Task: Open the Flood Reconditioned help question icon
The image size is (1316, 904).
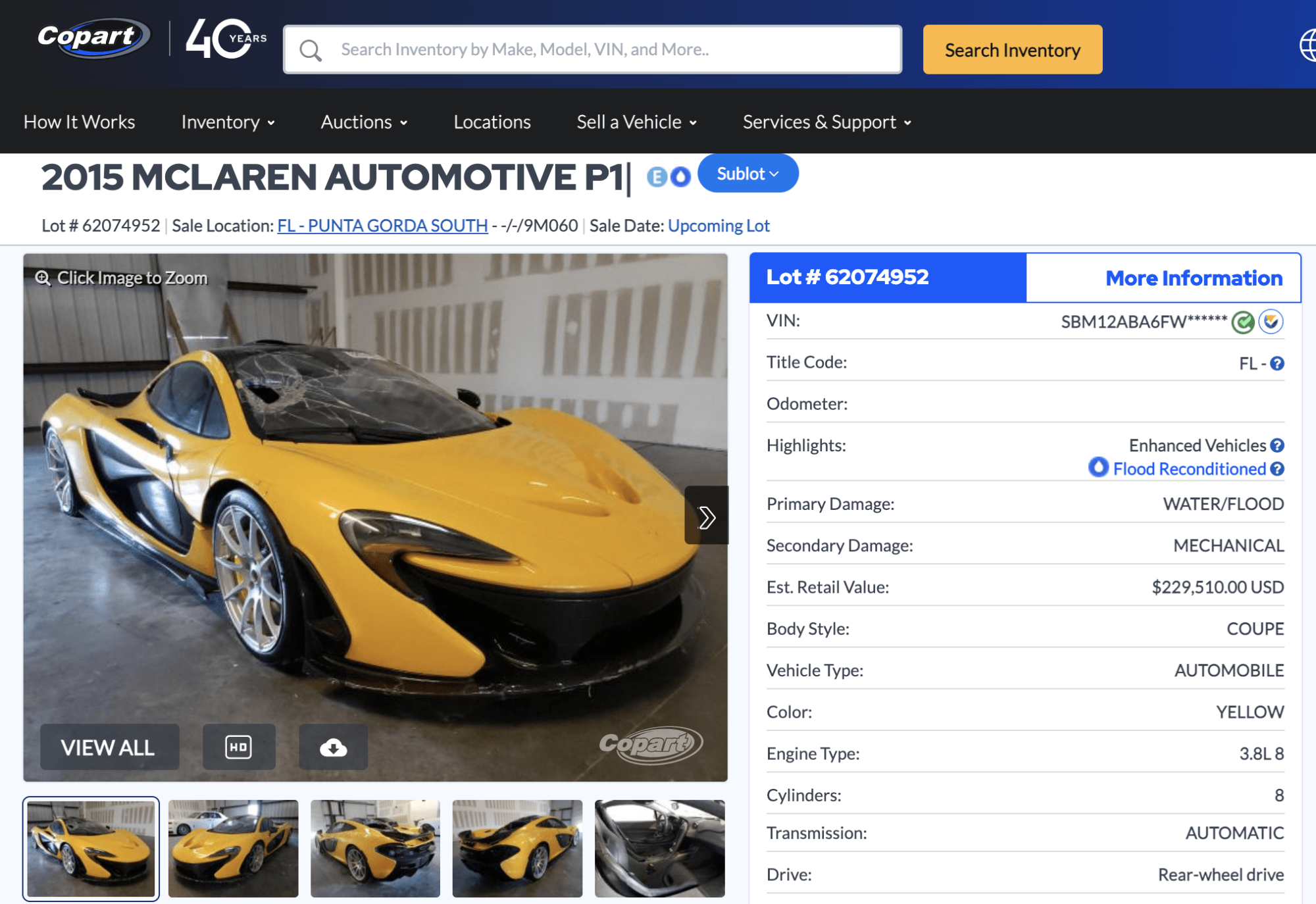Action: click(x=1277, y=469)
